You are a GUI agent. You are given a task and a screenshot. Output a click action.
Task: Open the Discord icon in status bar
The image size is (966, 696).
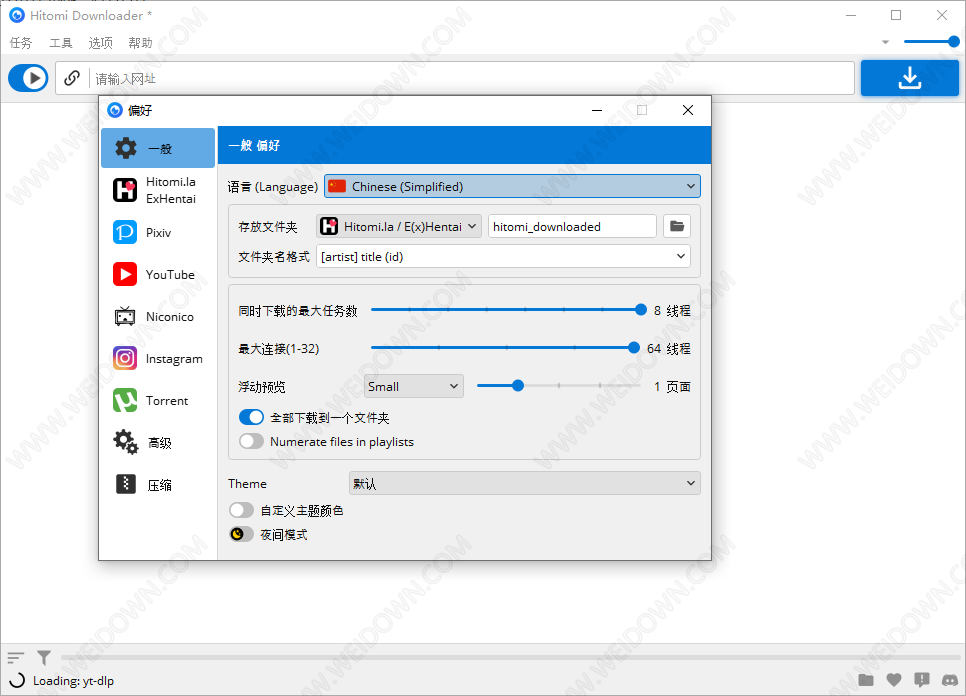[x=950, y=680]
